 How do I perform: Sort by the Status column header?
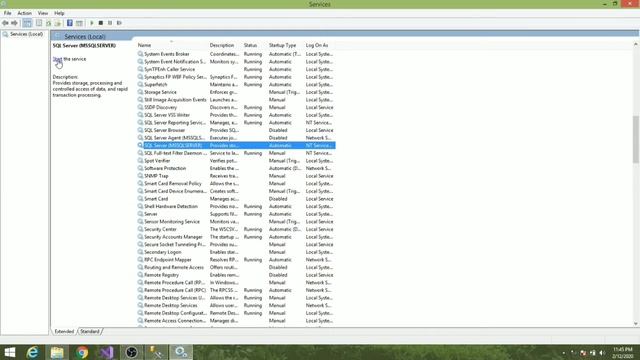pos(255,45)
